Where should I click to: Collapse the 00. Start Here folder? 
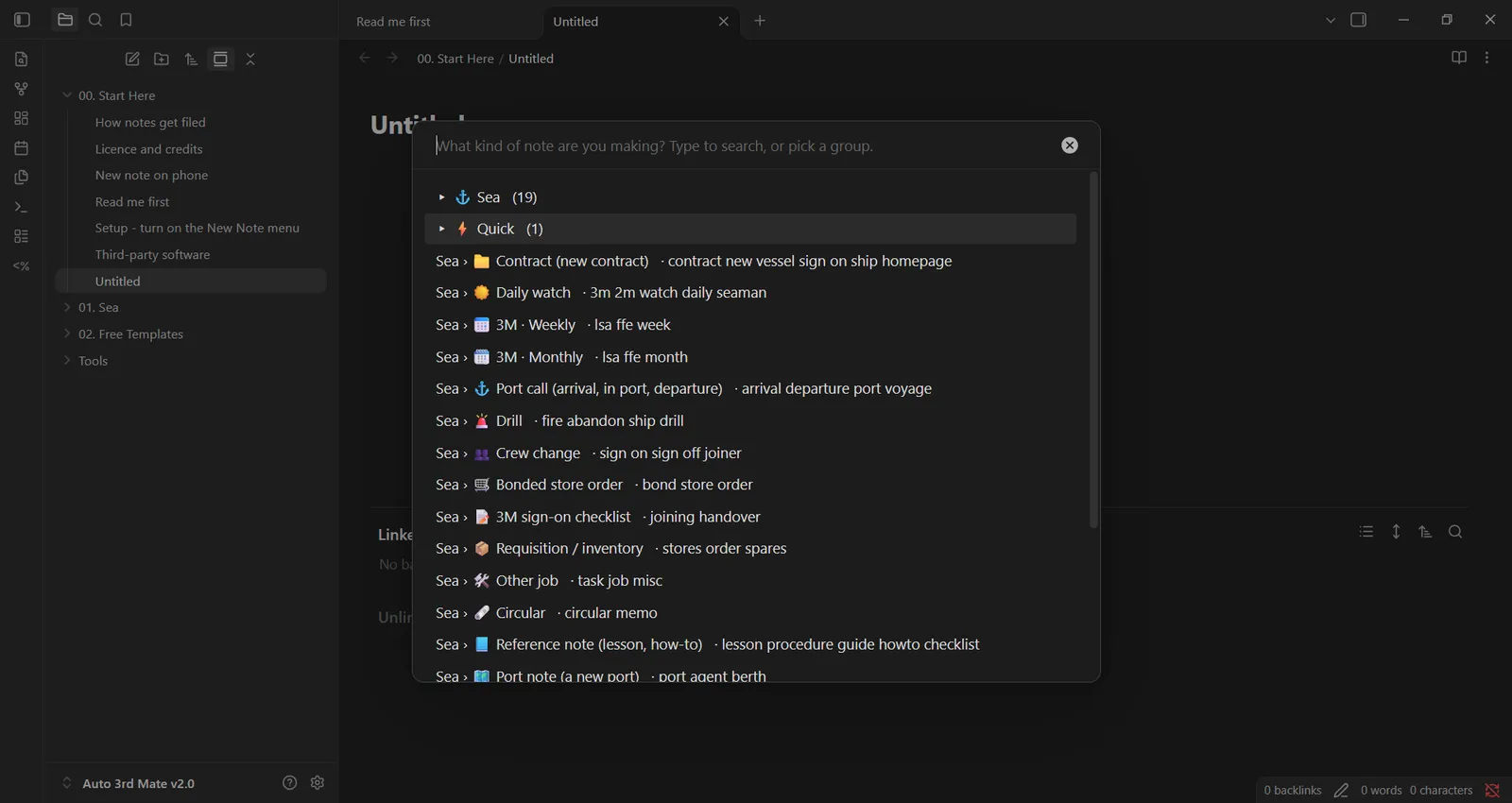67,95
